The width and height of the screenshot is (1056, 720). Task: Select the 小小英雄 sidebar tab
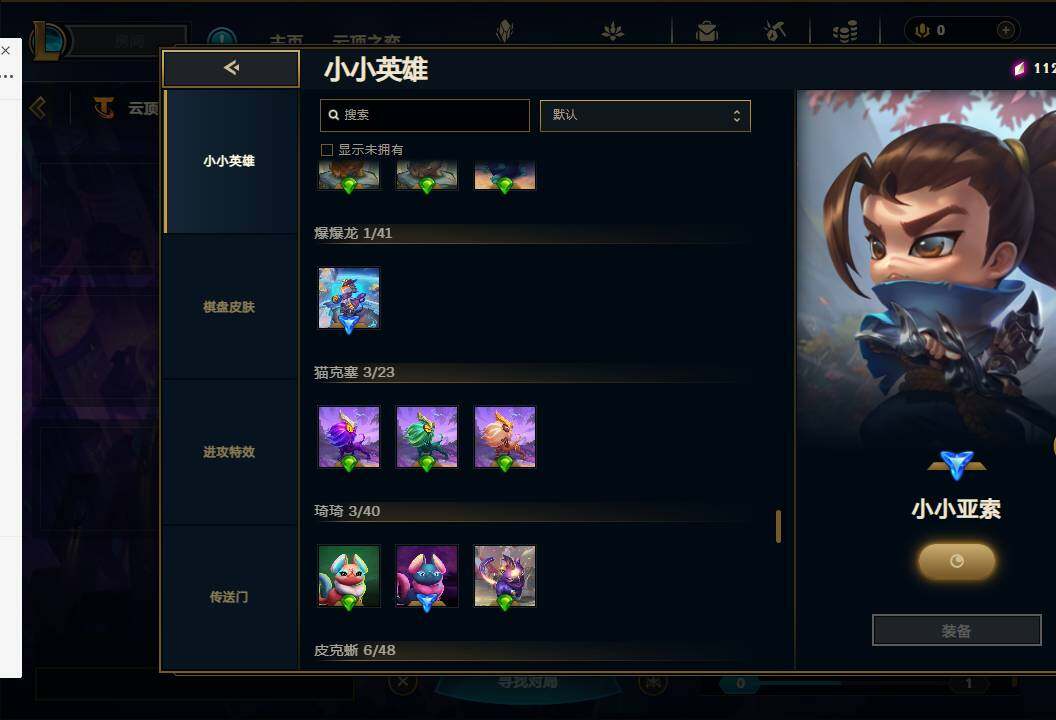(230, 161)
